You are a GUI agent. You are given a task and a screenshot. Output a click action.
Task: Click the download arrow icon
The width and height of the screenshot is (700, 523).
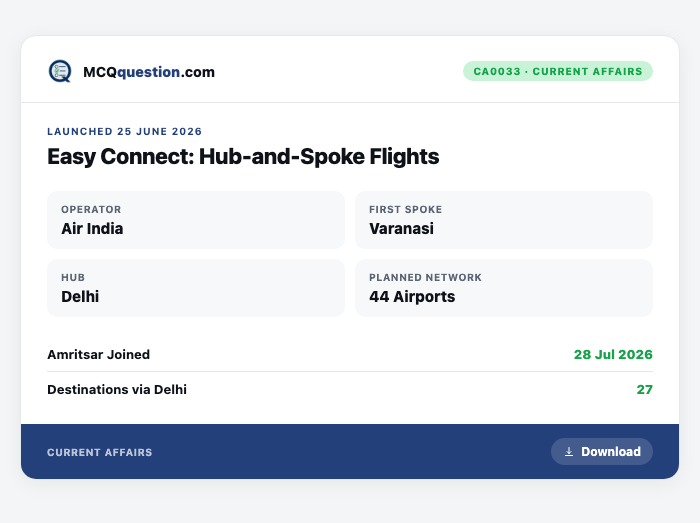click(x=569, y=452)
